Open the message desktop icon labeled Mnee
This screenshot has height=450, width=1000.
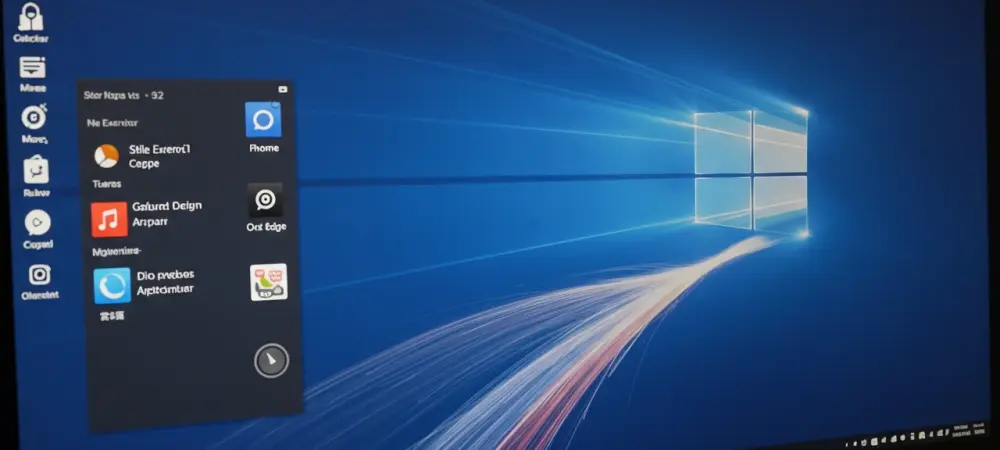33,68
